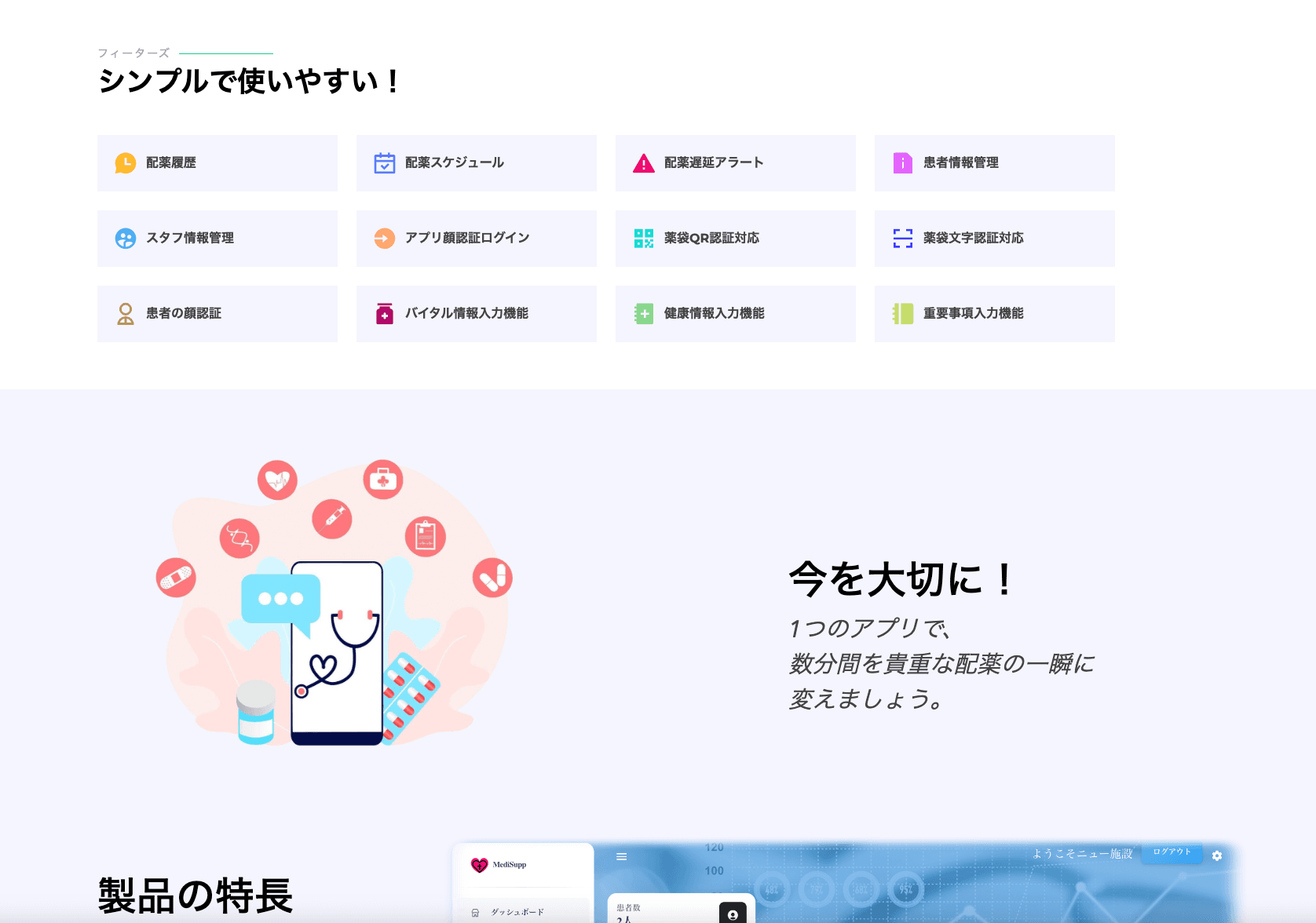Image resolution: width=1316 pixels, height=923 pixels.
Task: Select the 配薬履歴 clock icon
Action: pos(125,162)
